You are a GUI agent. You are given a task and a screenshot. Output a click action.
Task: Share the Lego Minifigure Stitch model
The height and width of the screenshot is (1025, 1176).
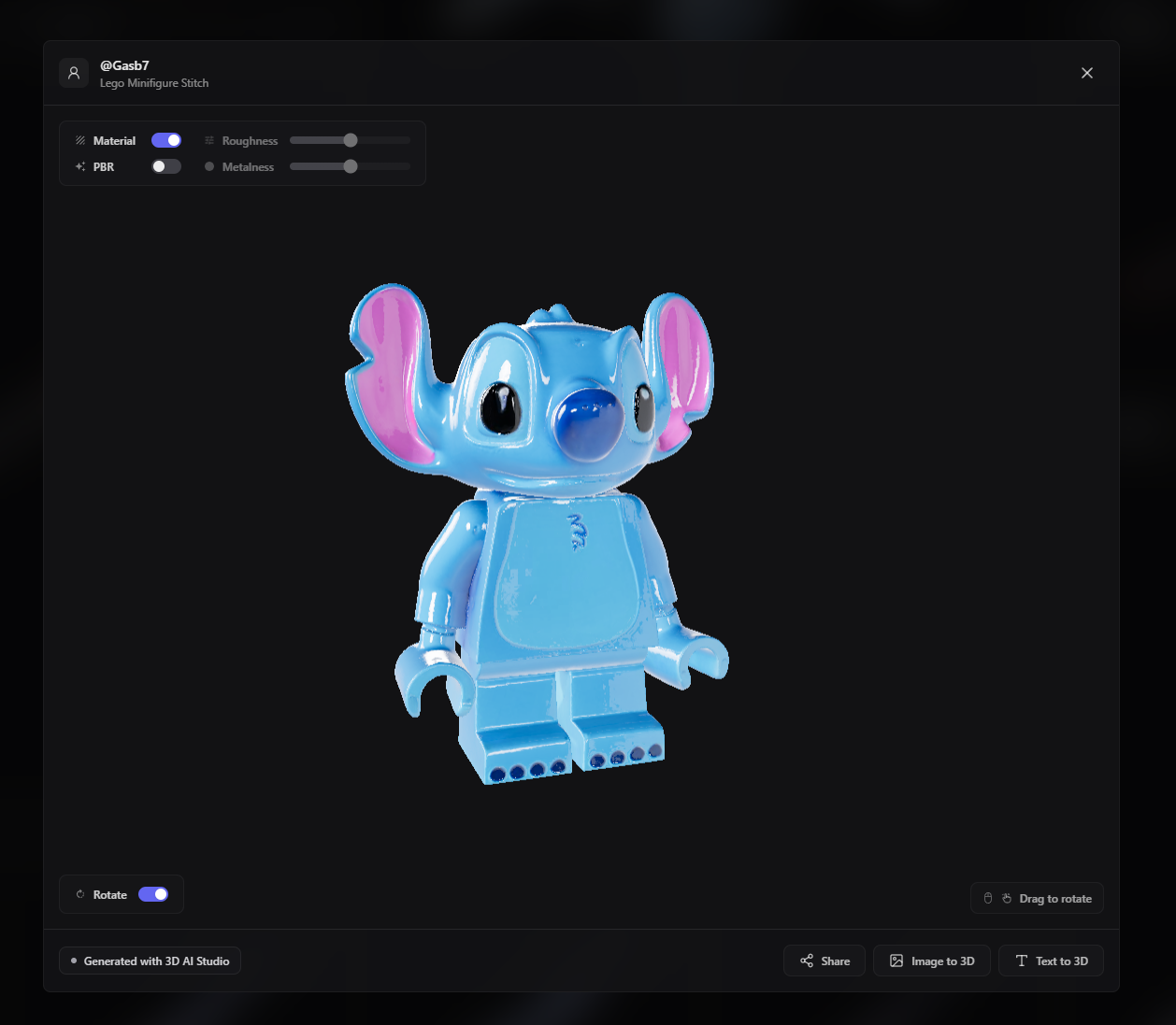[824, 961]
